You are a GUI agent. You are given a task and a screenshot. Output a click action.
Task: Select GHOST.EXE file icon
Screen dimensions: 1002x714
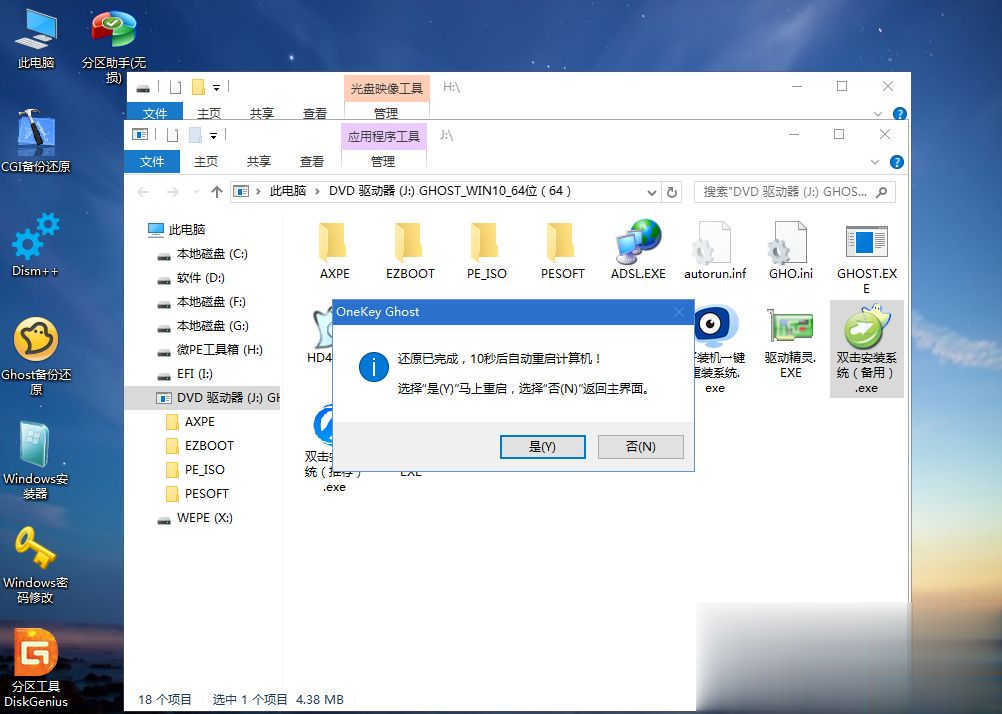point(867,259)
